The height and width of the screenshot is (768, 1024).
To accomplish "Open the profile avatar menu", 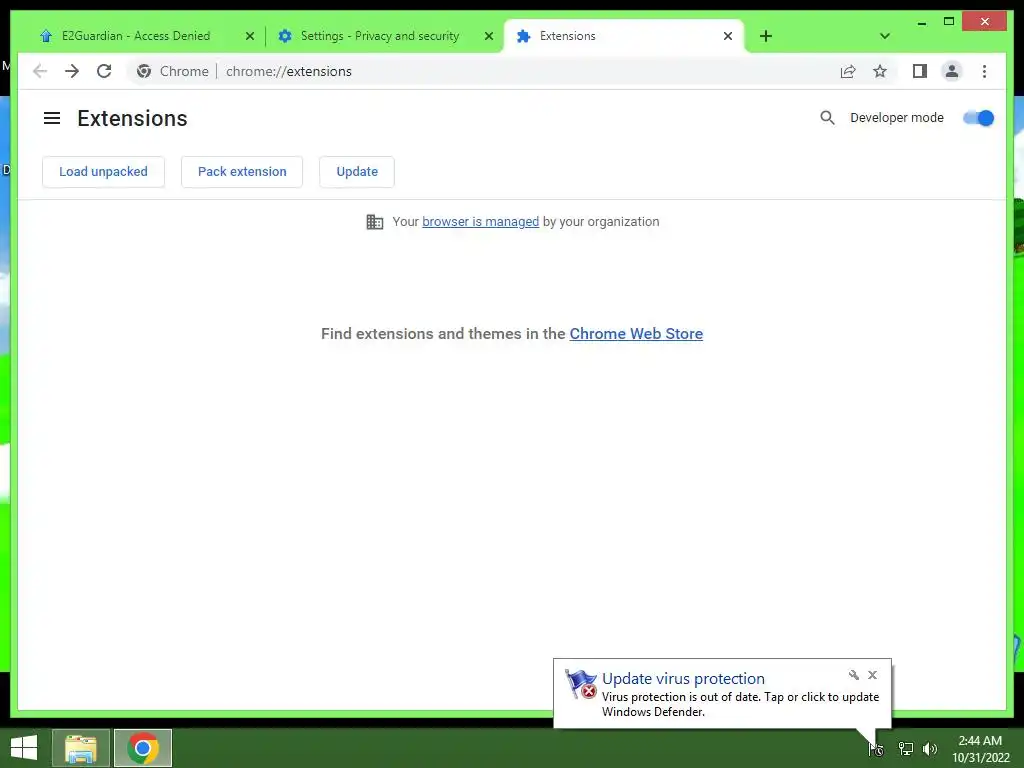I will pyautogui.click(x=952, y=71).
